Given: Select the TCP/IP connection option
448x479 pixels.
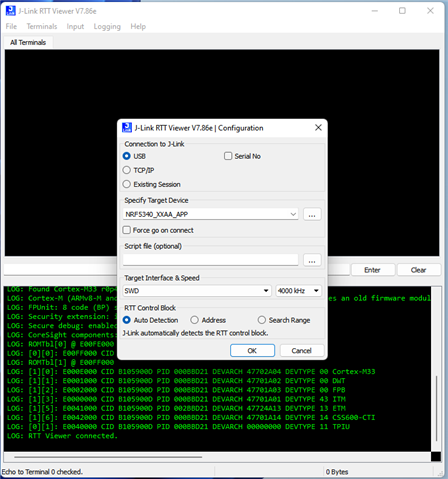Looking at the screenshot, I should pos(126,170).
